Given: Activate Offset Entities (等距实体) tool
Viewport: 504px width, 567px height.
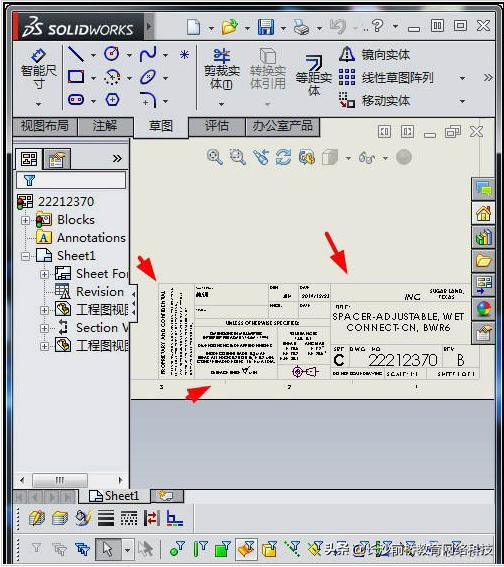Looking at the screenshot, I should [x=313, y=75].
